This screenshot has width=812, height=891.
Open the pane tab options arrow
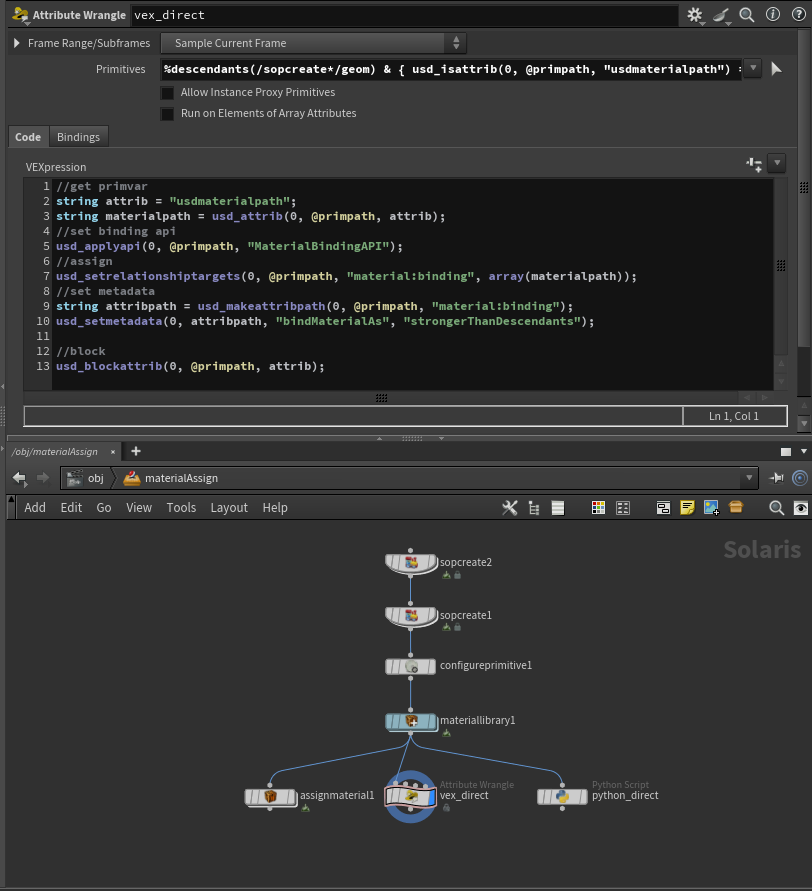(803, 451)
